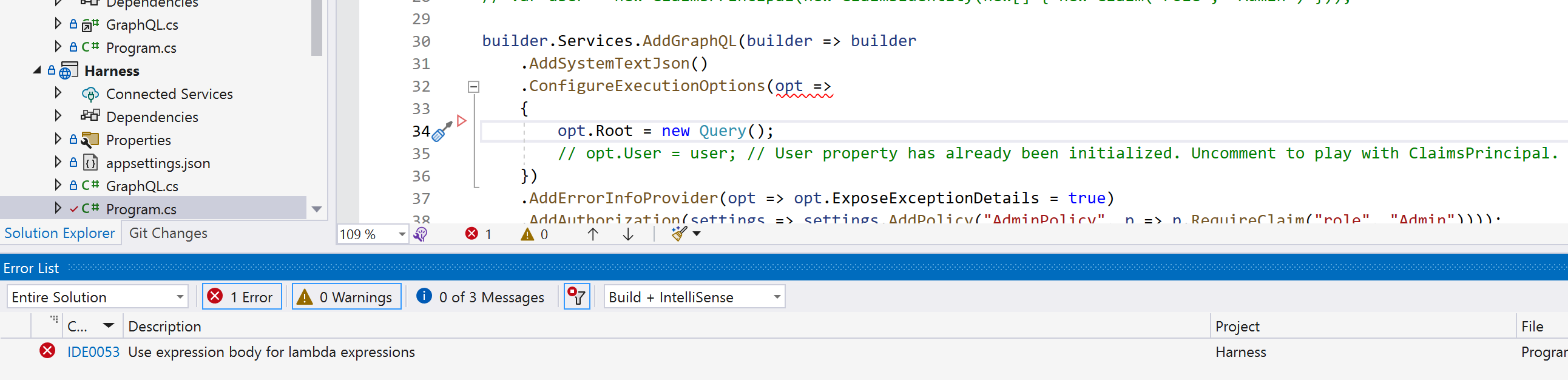The image size is (1568, 380).
Task: Click the code cleanup broom icon
Action: (678, 234)
